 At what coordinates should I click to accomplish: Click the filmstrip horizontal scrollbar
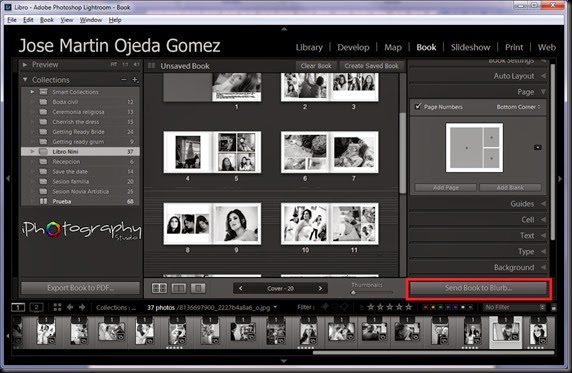point(433,353)
